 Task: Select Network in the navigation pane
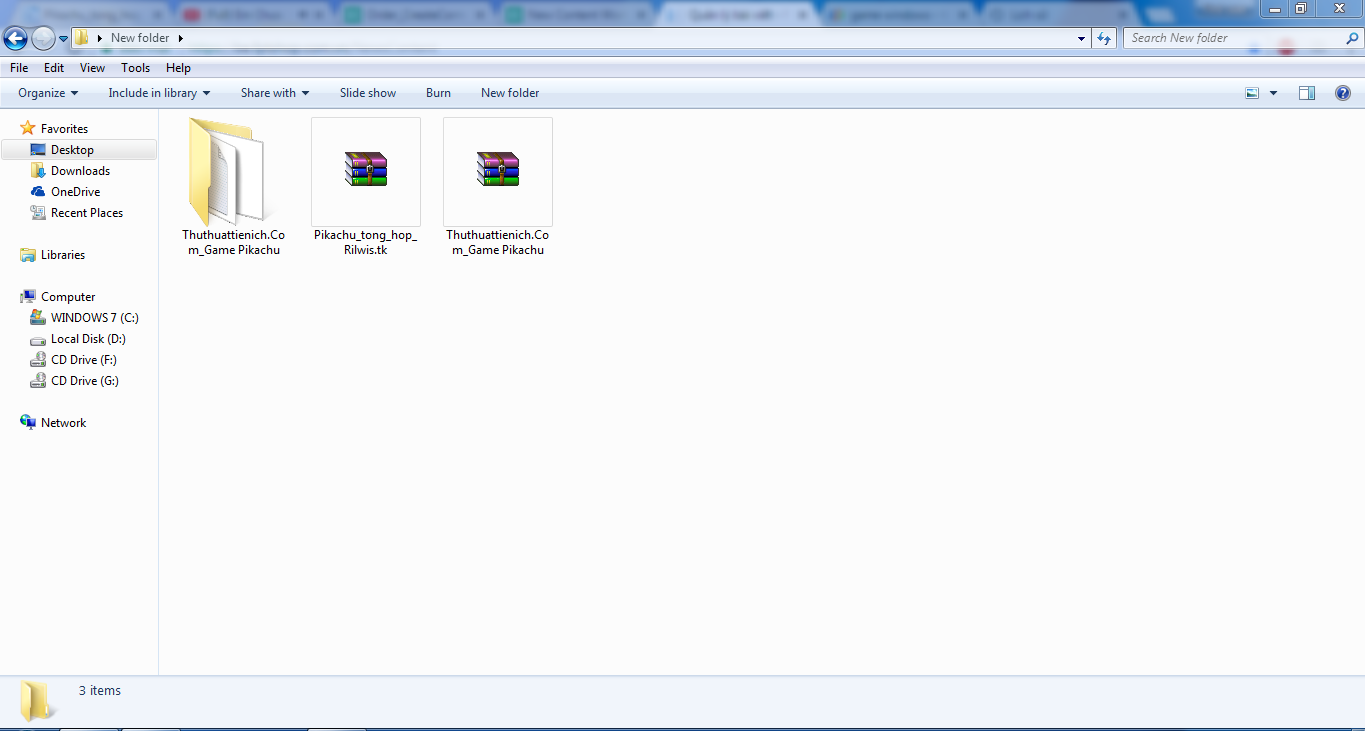pyautogui.click(x=63, y=423)
